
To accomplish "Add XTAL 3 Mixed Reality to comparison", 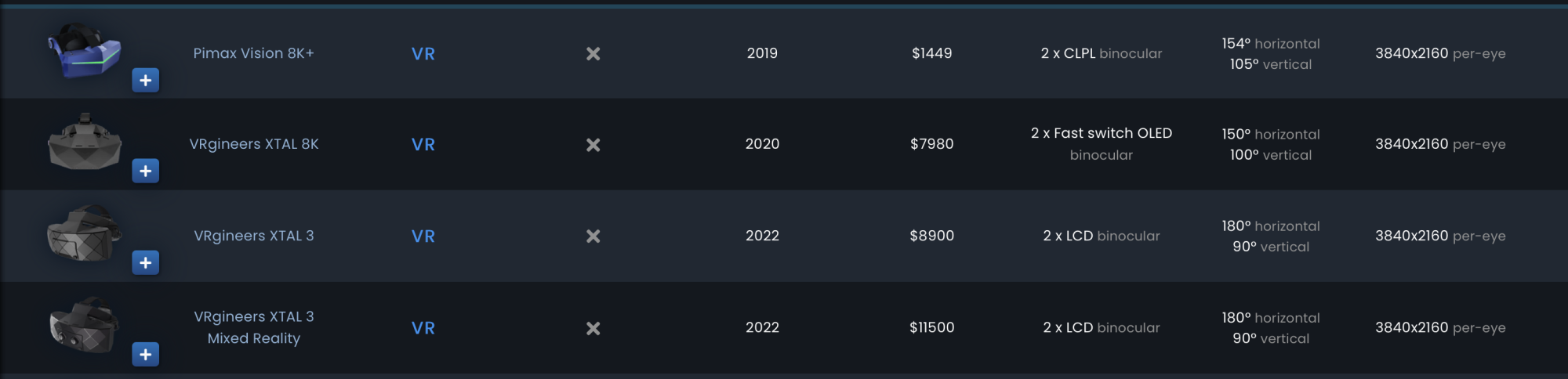I will point(146,354).
